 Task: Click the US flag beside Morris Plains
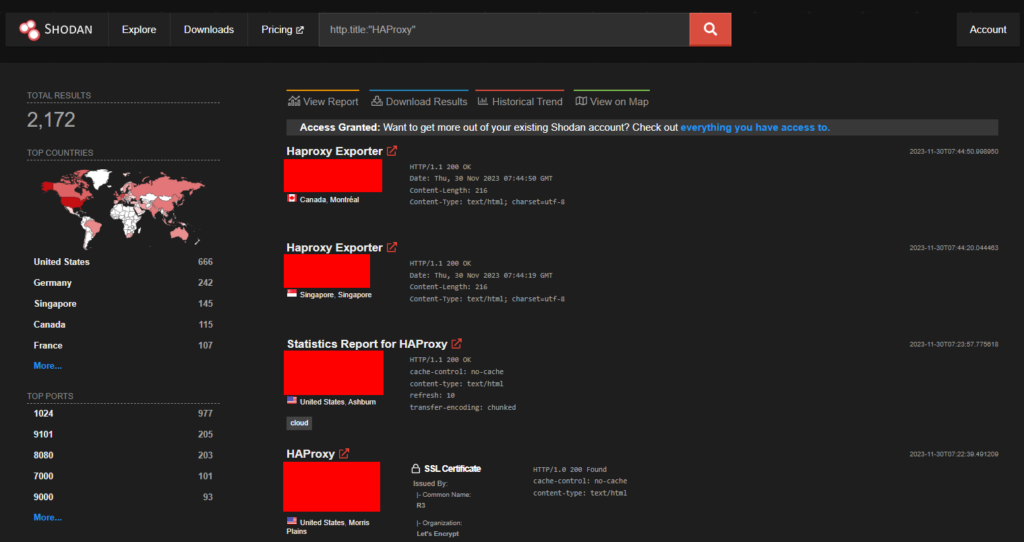[292, 521]
